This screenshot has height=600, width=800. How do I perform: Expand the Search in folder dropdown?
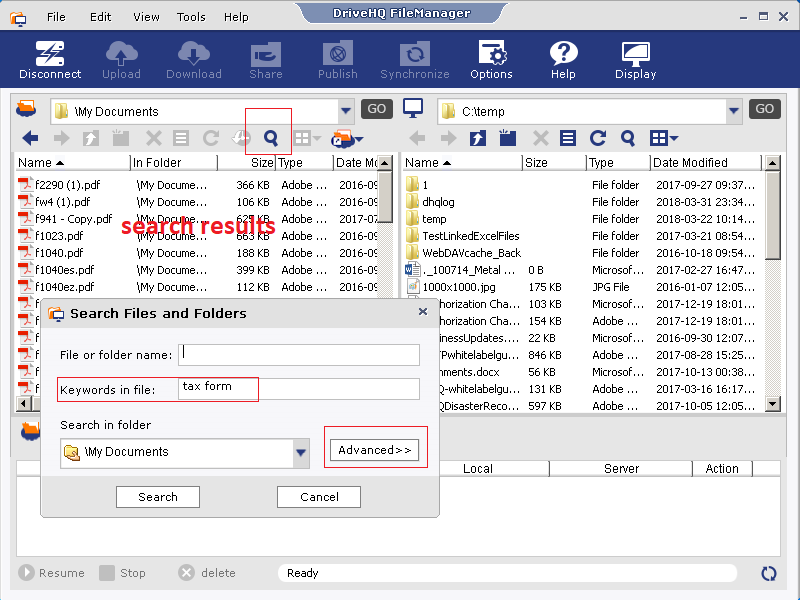tap(301, 453)
